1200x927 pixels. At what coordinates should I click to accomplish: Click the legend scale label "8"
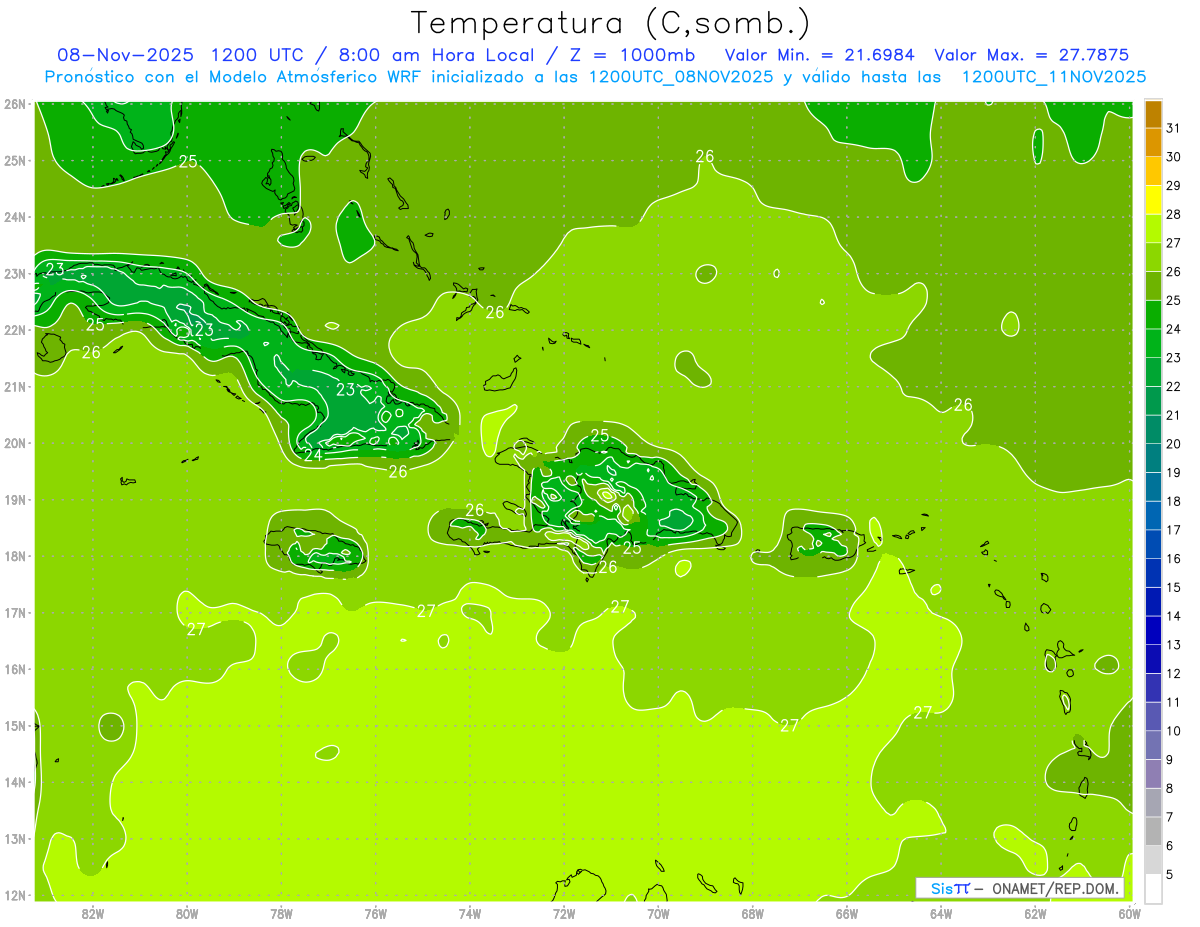(x=1171, y=788)
